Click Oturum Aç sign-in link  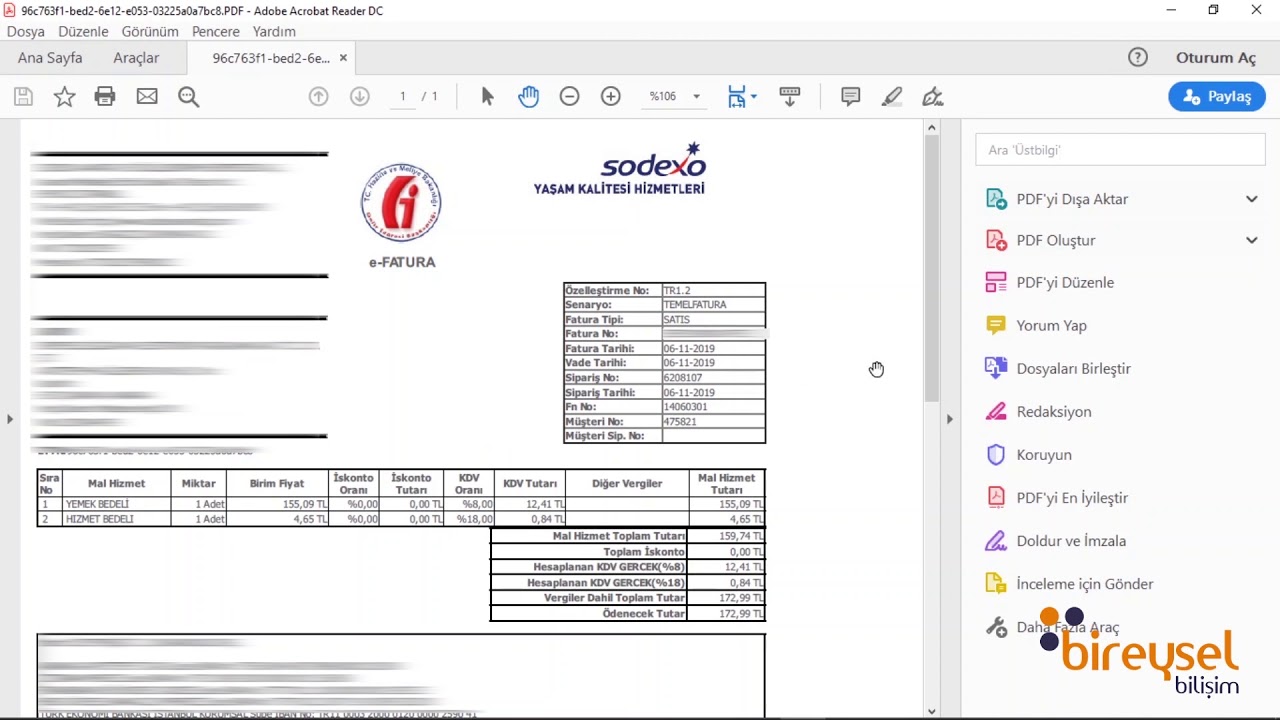click(x=1216, y=57)
